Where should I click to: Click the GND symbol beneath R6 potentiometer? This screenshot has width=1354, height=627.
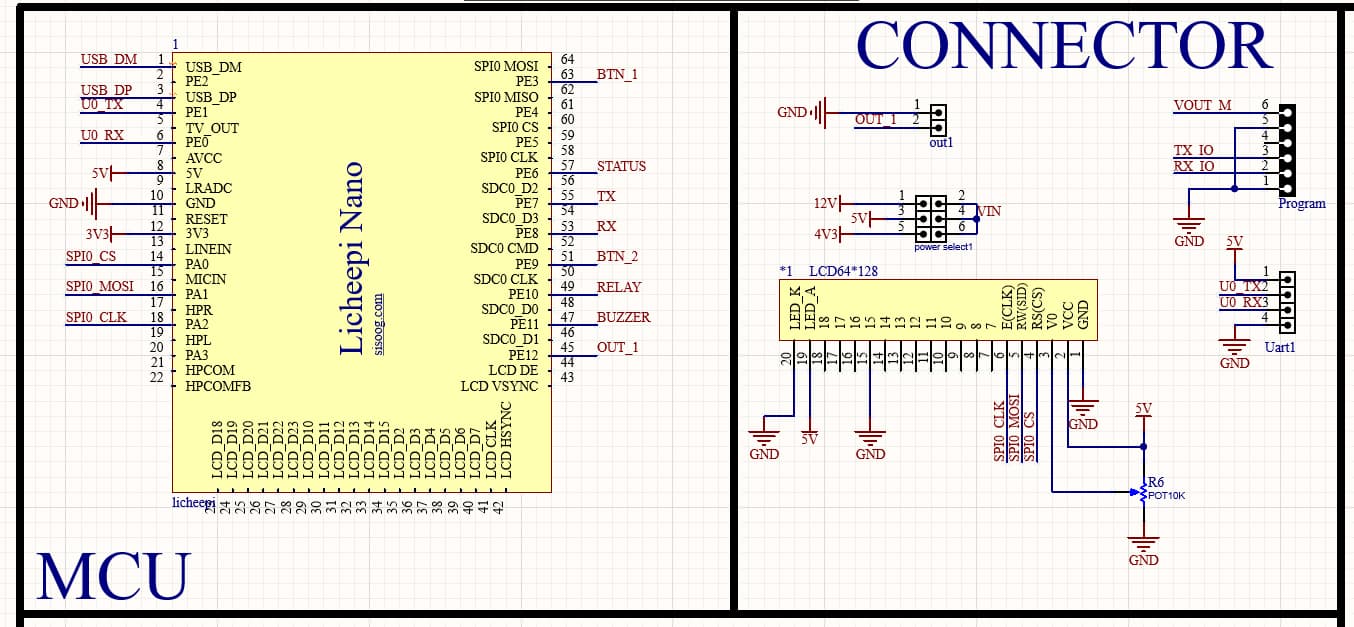(1144, 548)
